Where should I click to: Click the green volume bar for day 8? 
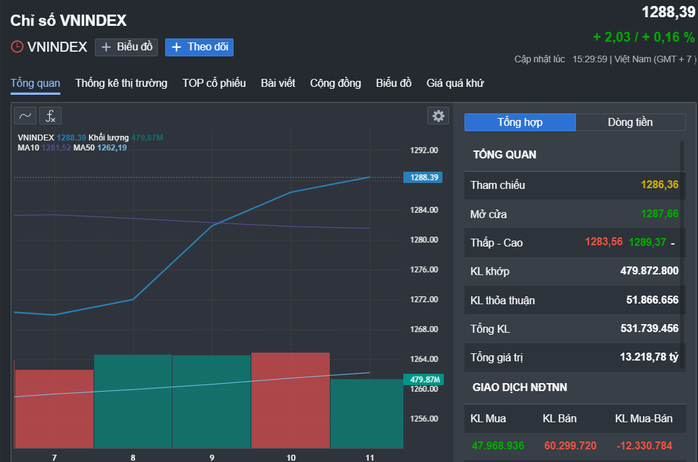[x=133, y=401]
